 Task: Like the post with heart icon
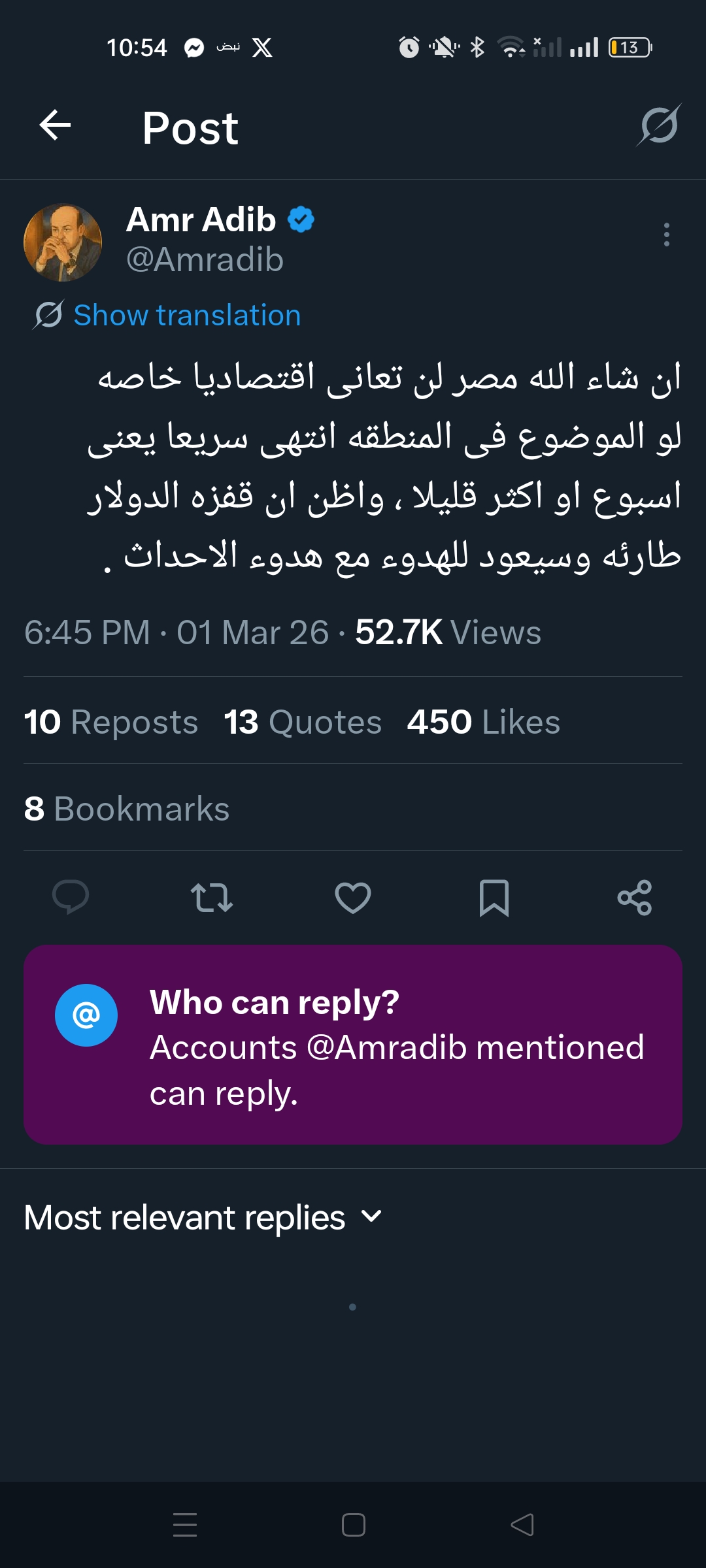353,897
